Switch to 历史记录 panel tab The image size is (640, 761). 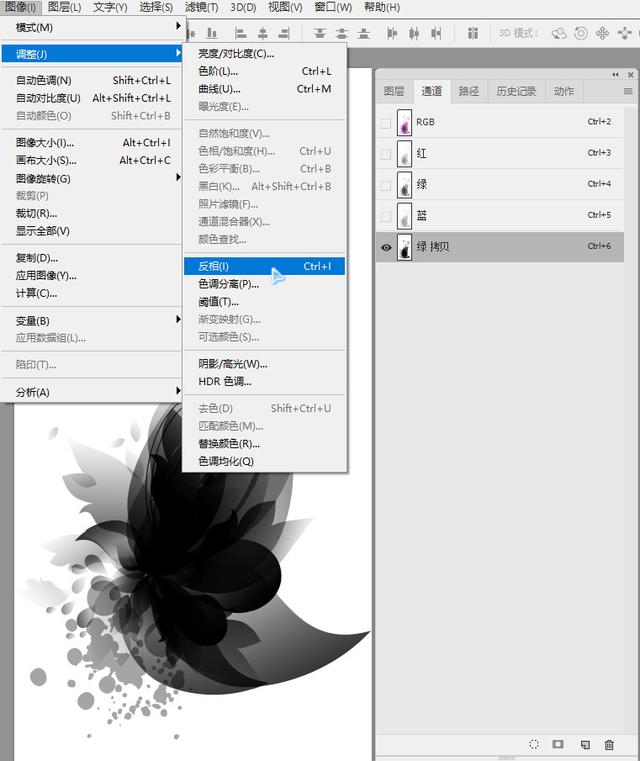coord(516,91)
